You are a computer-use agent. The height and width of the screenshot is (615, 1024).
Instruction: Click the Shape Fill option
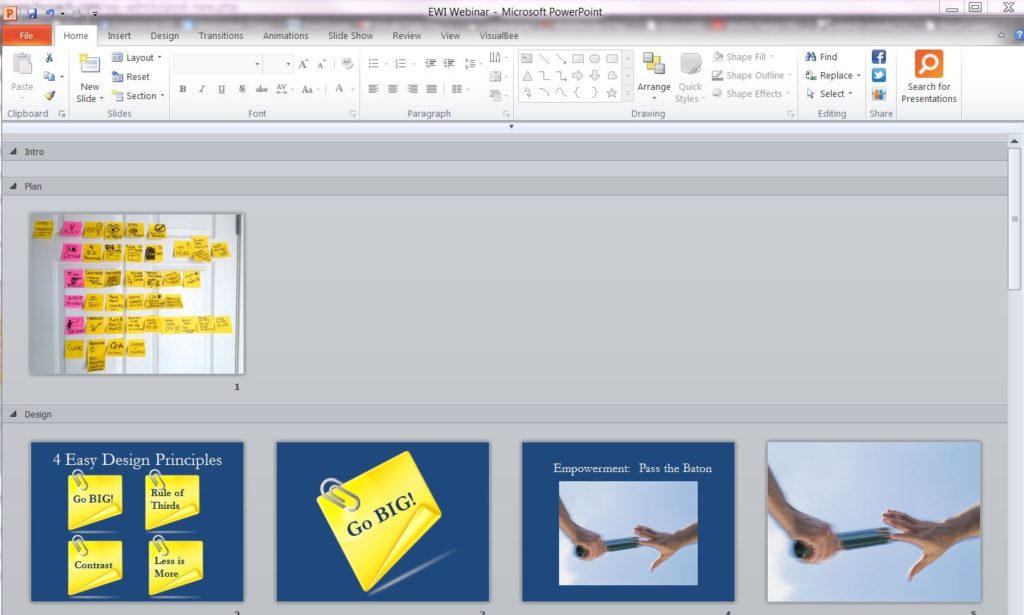coord(745,56)
